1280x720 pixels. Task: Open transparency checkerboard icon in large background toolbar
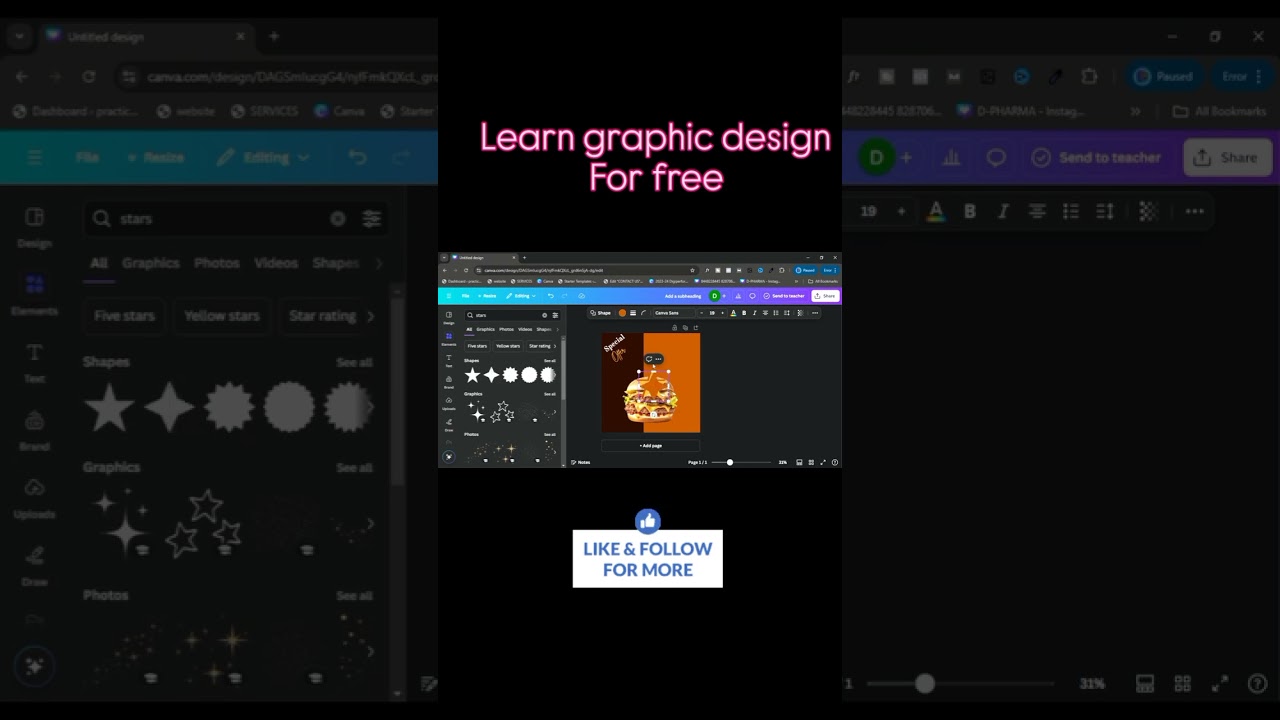coord(1149,211)
